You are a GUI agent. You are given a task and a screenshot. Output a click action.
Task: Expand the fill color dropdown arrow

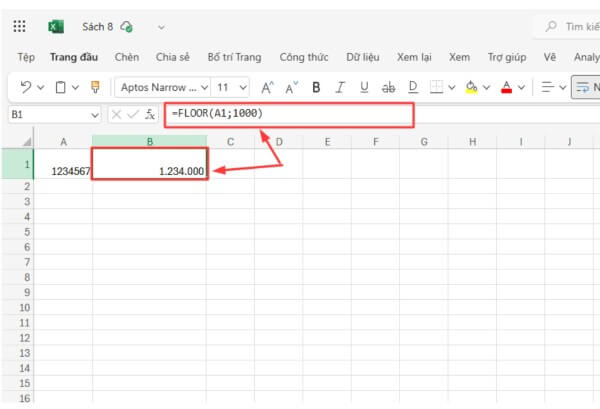click(486, 88)
